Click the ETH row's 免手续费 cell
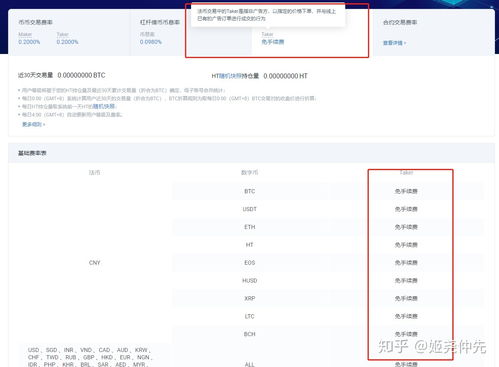Screen dimensions: 499x367 (x=406, y=227)
